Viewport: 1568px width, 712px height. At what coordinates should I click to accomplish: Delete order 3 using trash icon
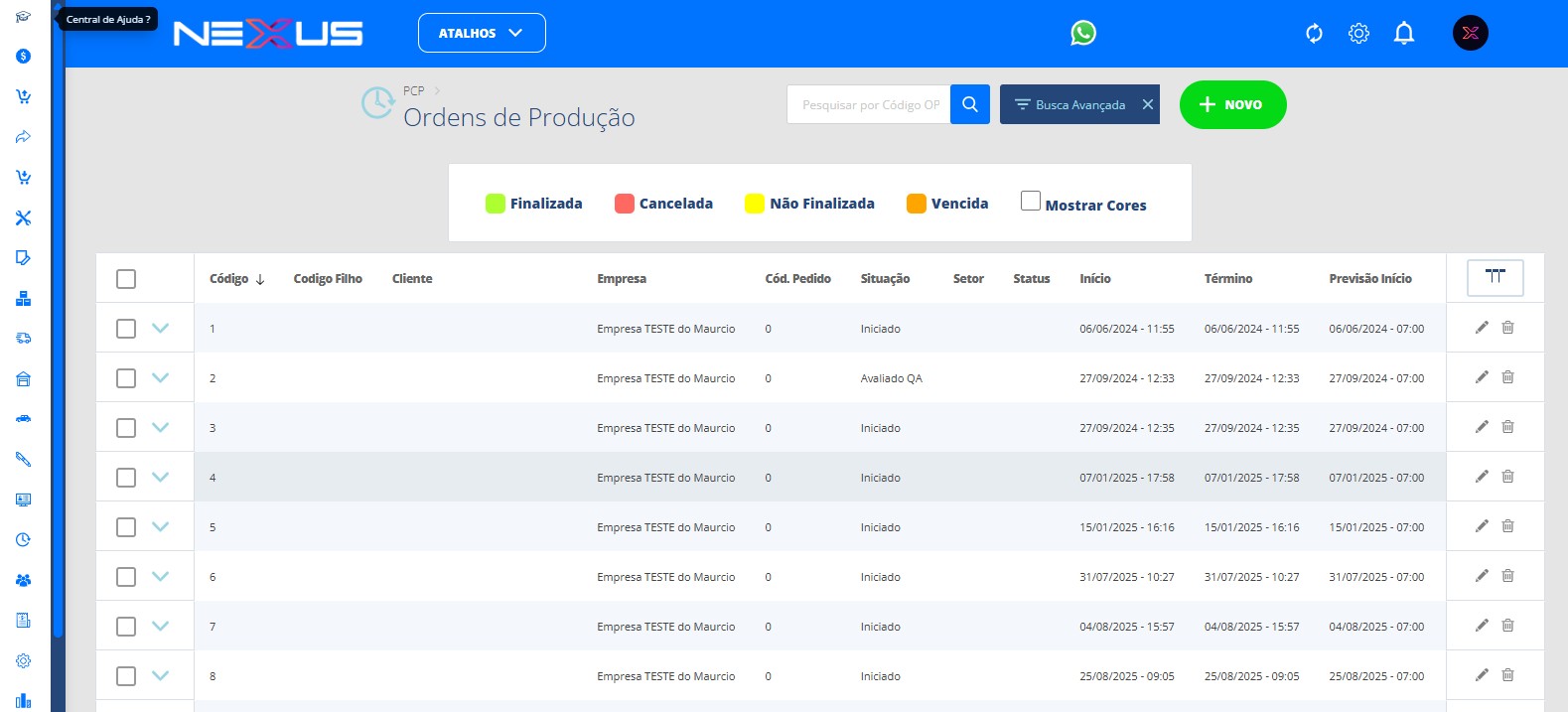tap(1507, 427)
